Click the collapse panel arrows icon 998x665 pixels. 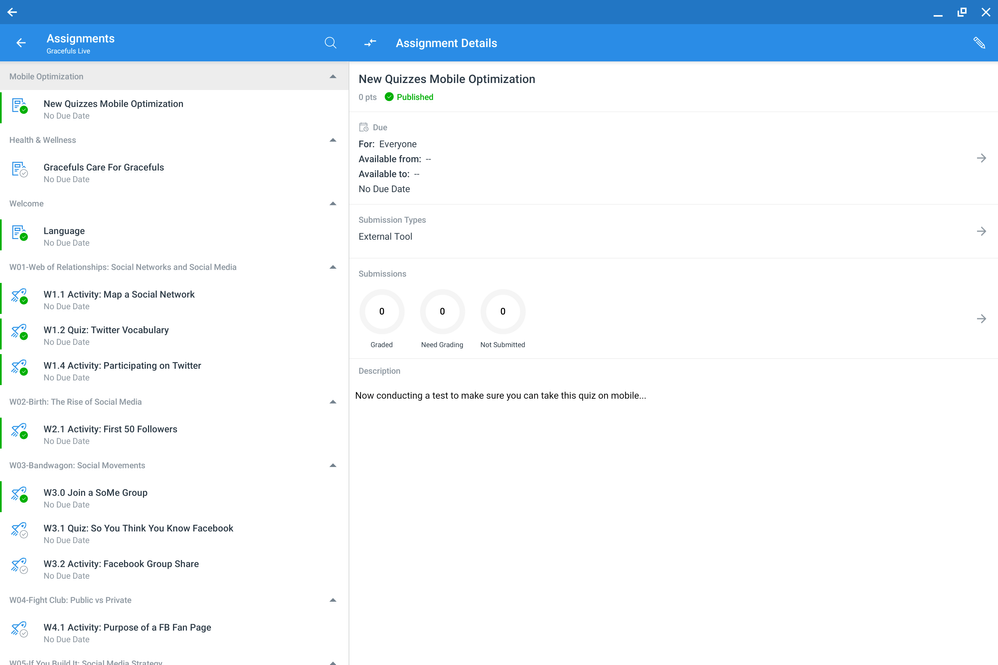pyautogui.click(x=370, y=43)
